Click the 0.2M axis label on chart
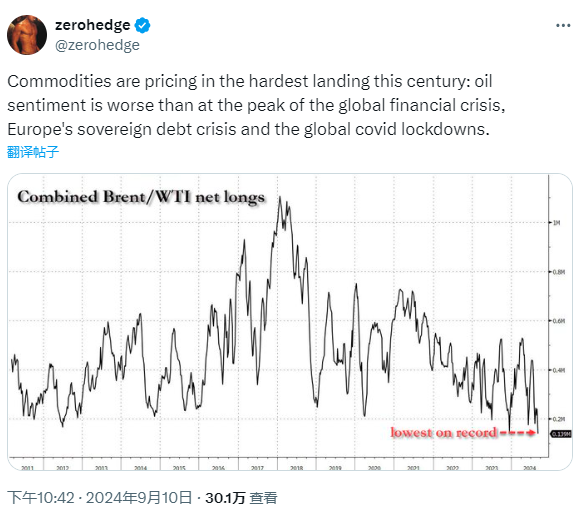588x523 pixels. [x=558, y=419]
